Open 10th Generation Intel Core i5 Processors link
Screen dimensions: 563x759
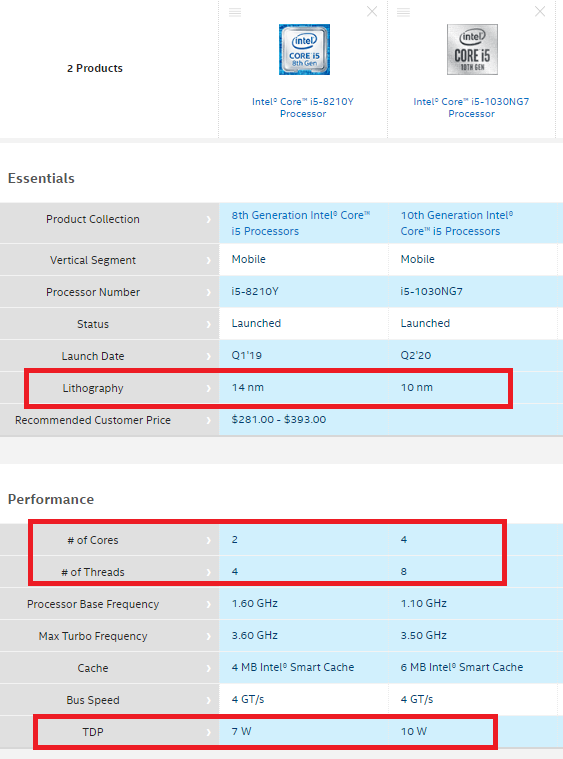[x=456, y=223]
